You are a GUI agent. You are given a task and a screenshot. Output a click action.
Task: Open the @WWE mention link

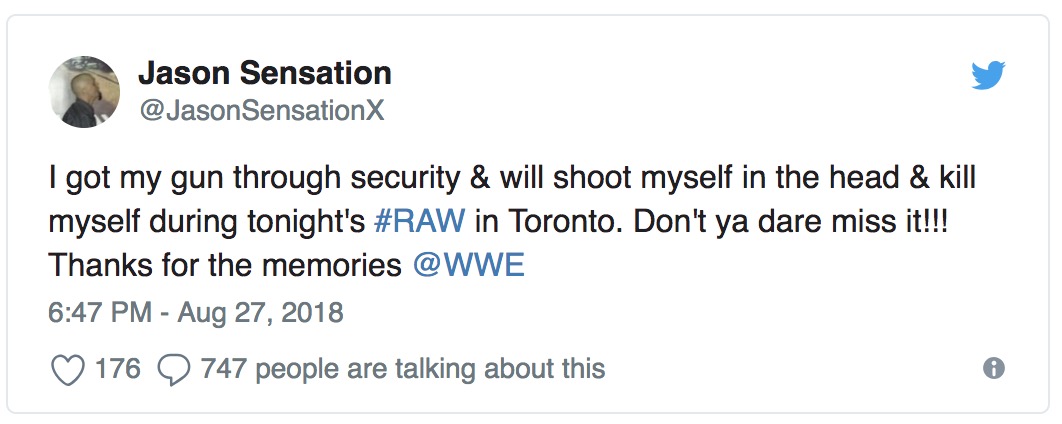[469, 265]
